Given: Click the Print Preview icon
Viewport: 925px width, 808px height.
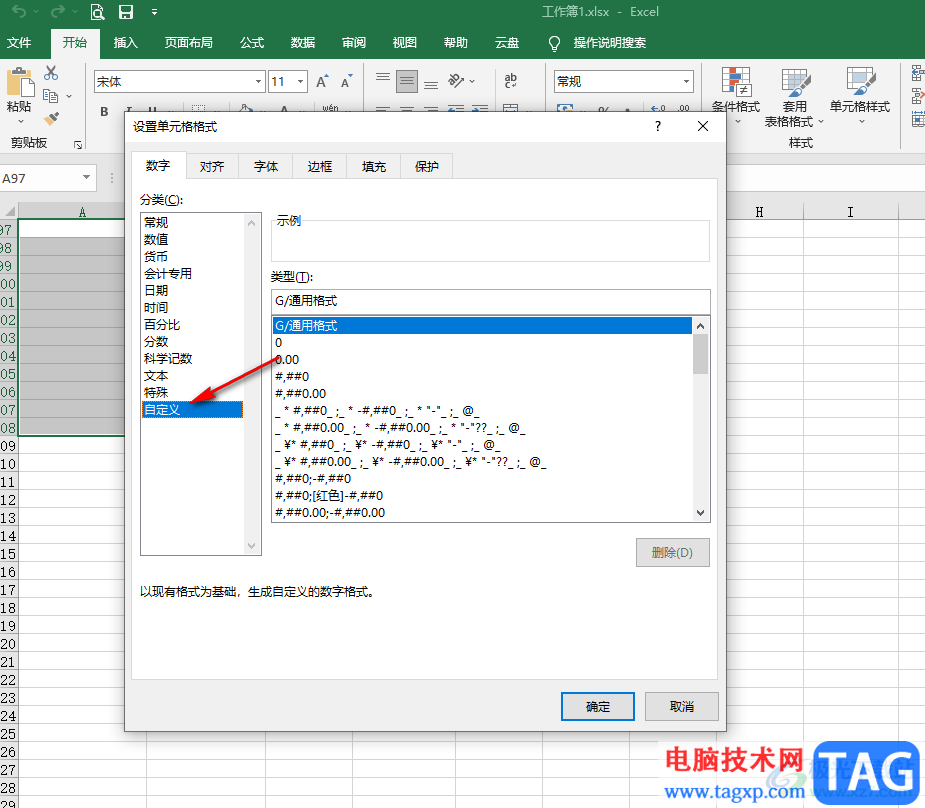Looking at the screenshot, I should click(97, 12).
